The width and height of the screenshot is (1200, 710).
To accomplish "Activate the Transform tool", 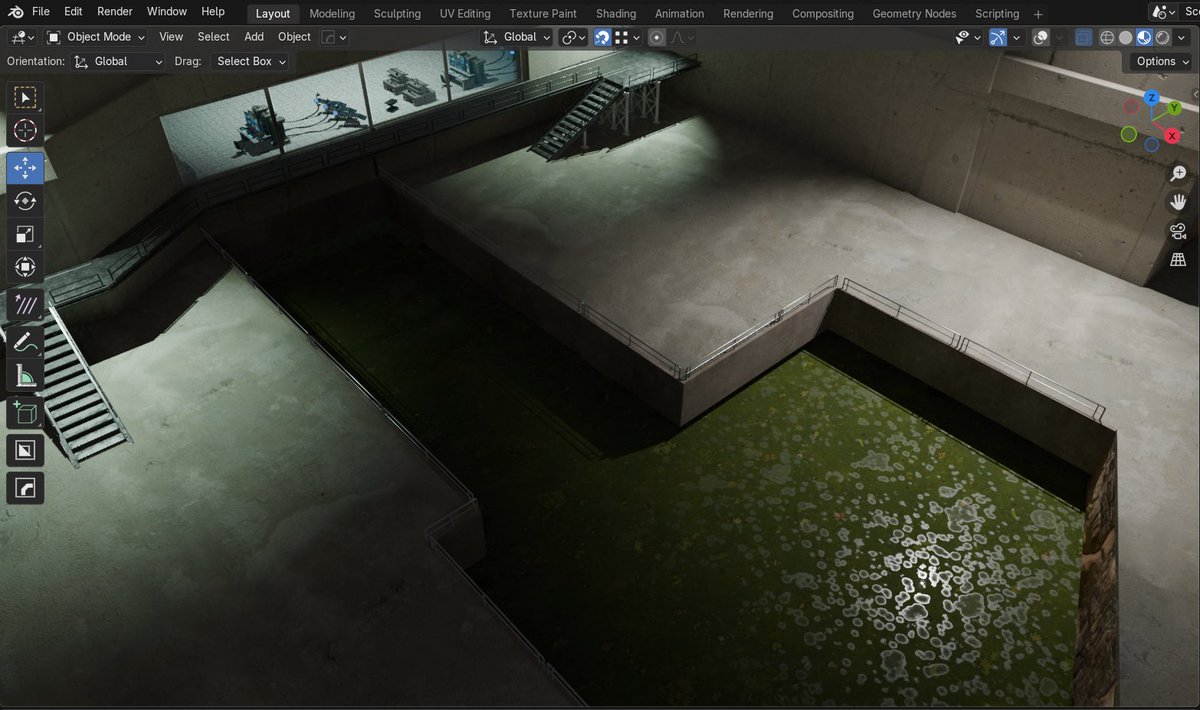I will point(25,268).
